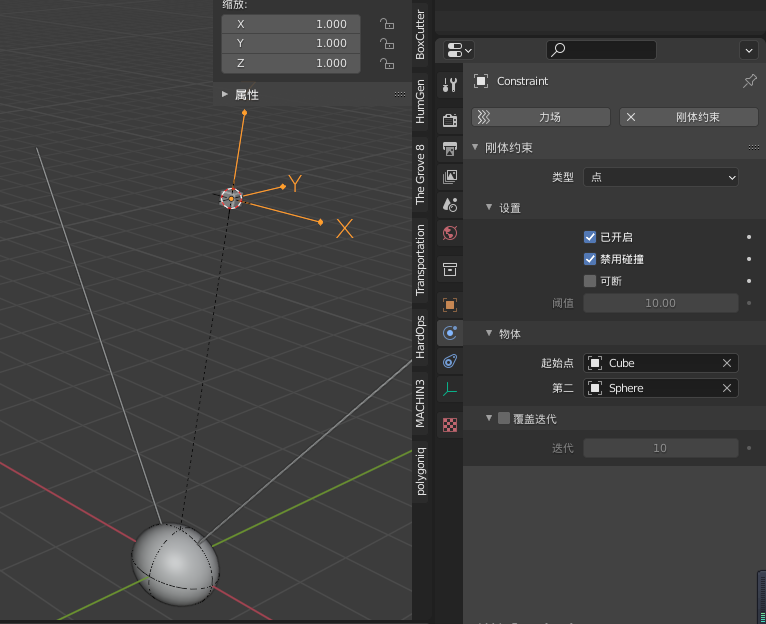The height and width of the screenshot is (624, 766).
Task: Switch to the BoxCutter sidebar tab
Action: click(420, 35)
